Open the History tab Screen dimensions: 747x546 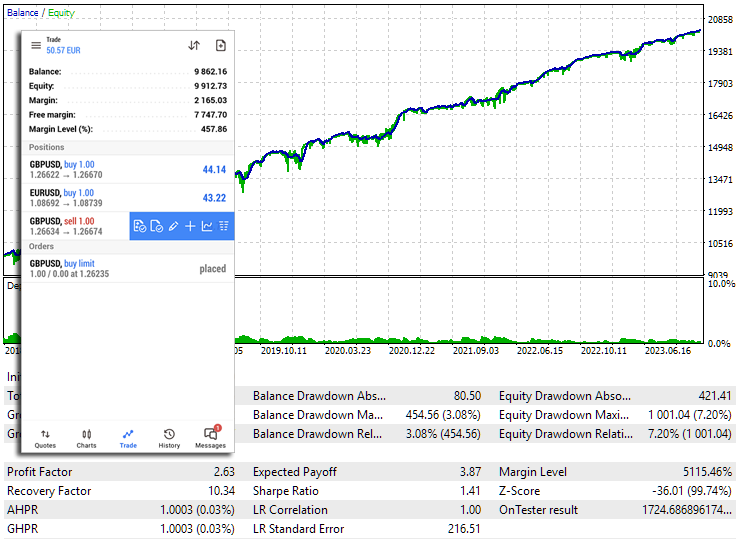(169, 438)
